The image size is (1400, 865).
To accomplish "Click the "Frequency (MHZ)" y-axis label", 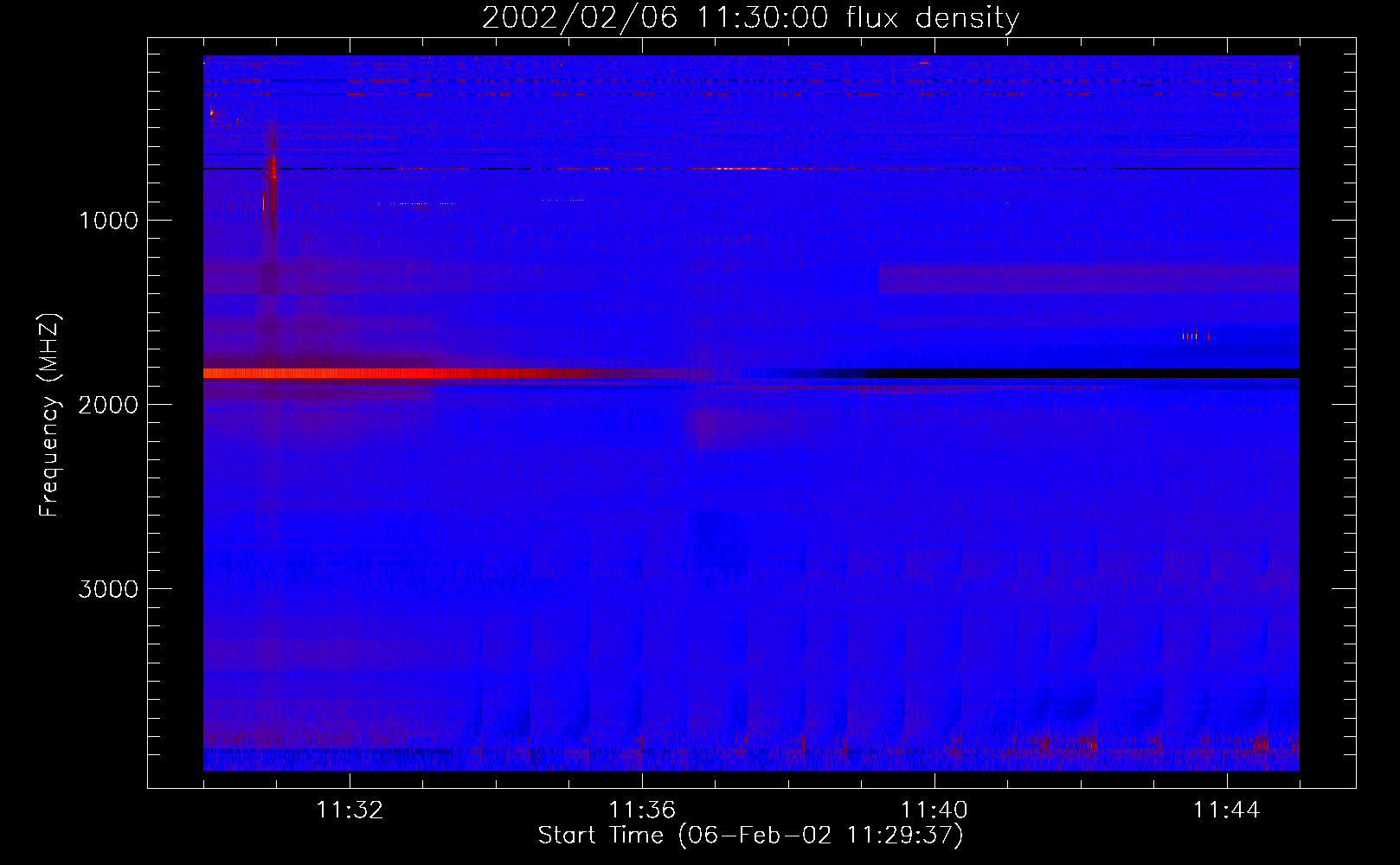I will pos(49,415).
